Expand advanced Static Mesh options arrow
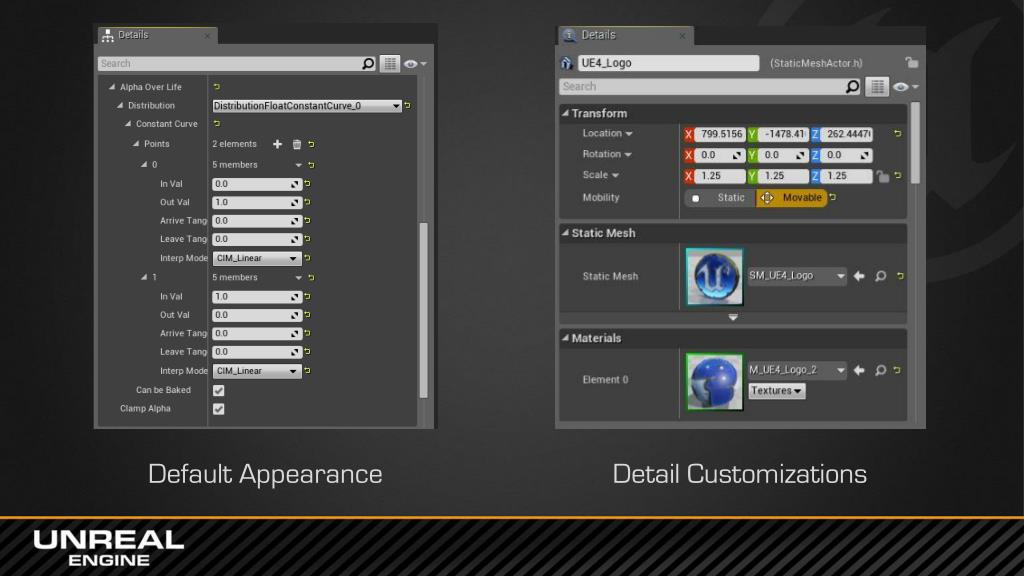This screenshot has height=576, width=1024. [x=733, y=317]
